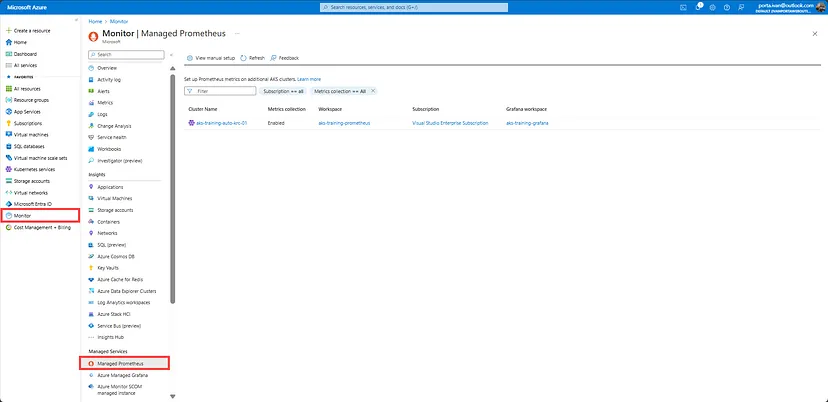Remove the Metrics collection filter
This screenshot has height=402, width=828.
(x=373, y=91)
